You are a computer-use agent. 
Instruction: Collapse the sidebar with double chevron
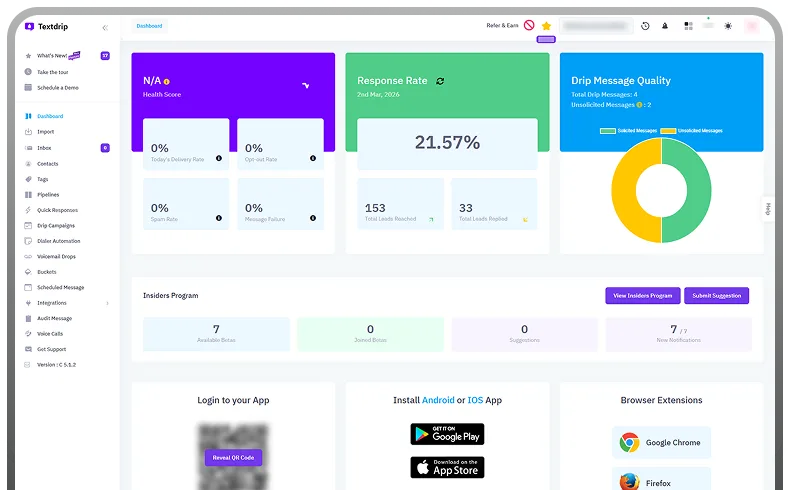(105, 28)
